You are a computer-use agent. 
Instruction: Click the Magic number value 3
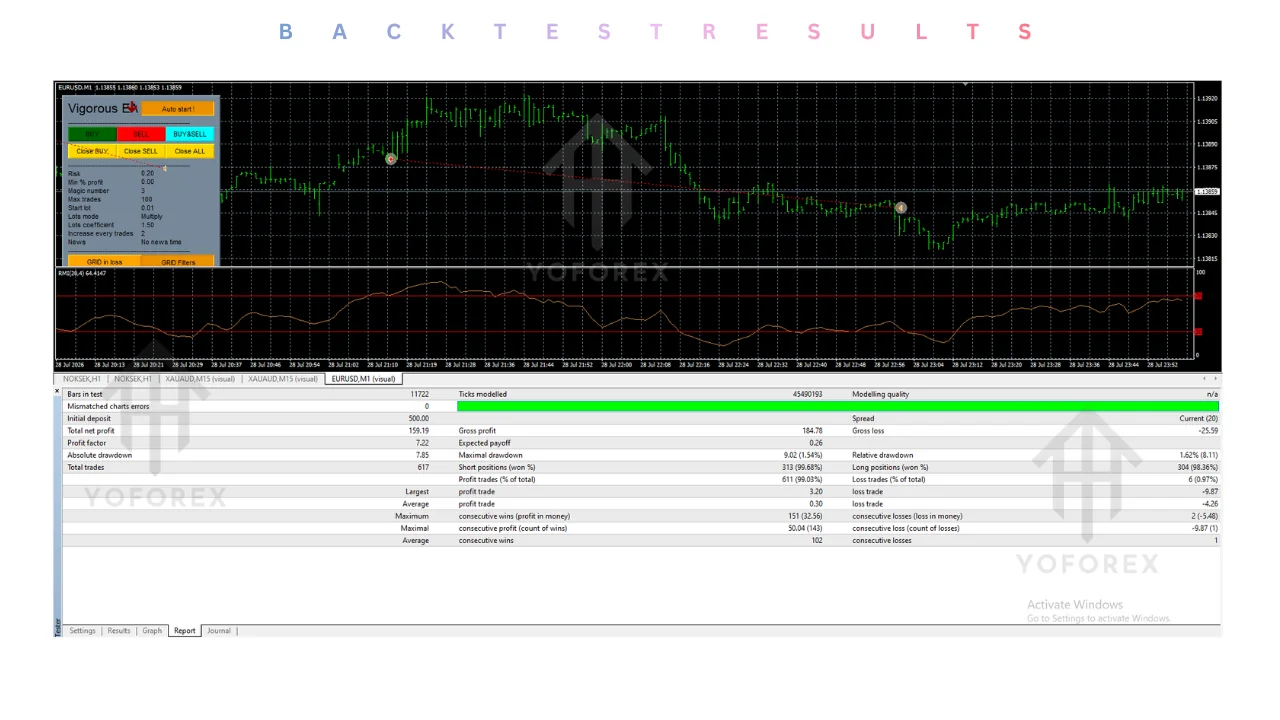click(143, 191)
